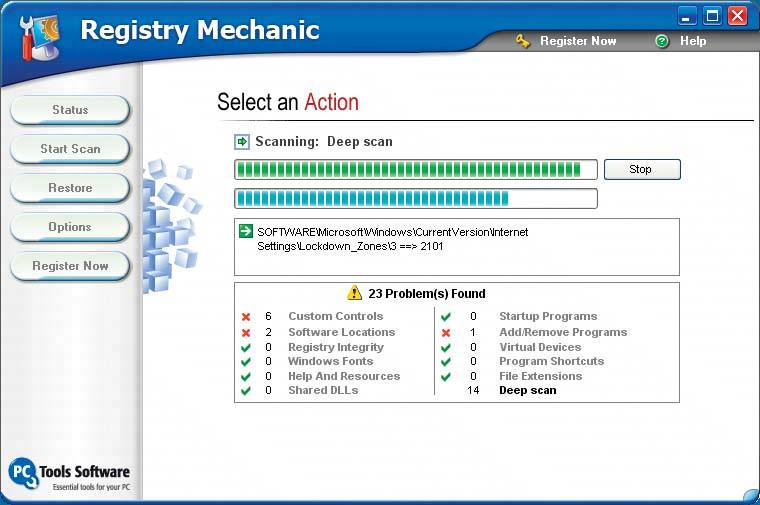Click the green arrow icon beside Scanning

(242, 141)
